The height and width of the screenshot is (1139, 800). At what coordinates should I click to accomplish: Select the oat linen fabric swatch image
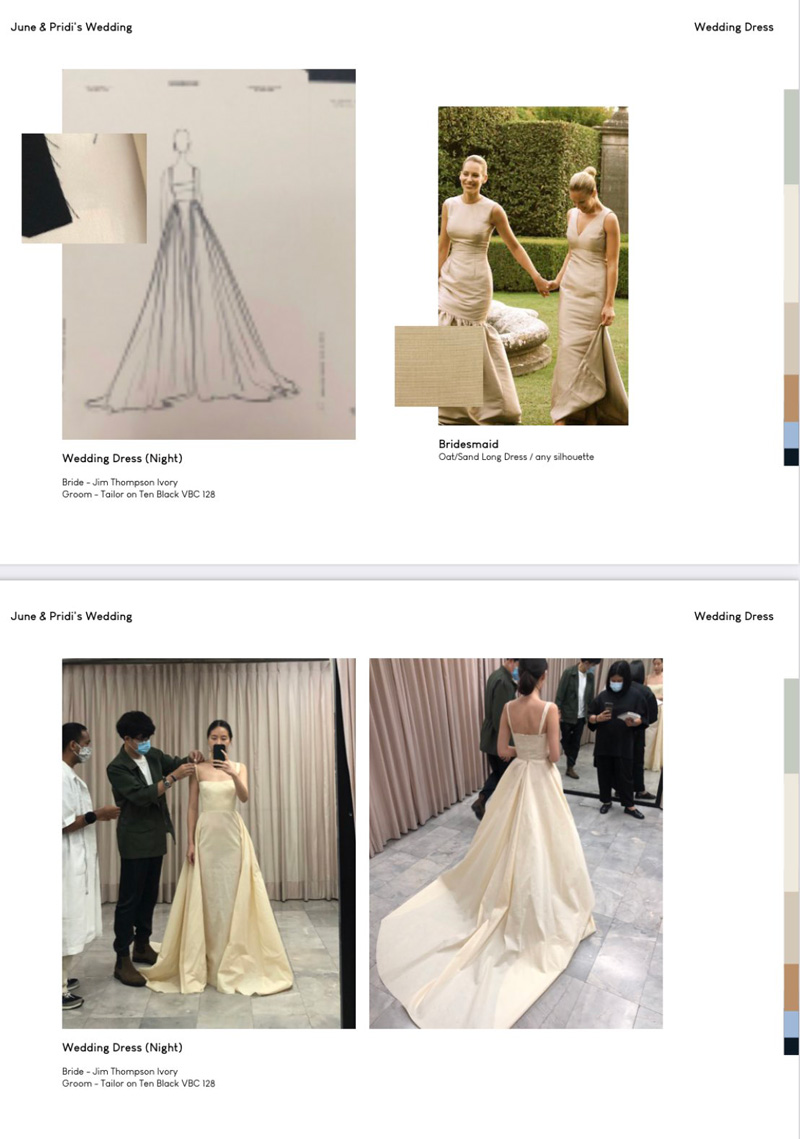[439, 366]
